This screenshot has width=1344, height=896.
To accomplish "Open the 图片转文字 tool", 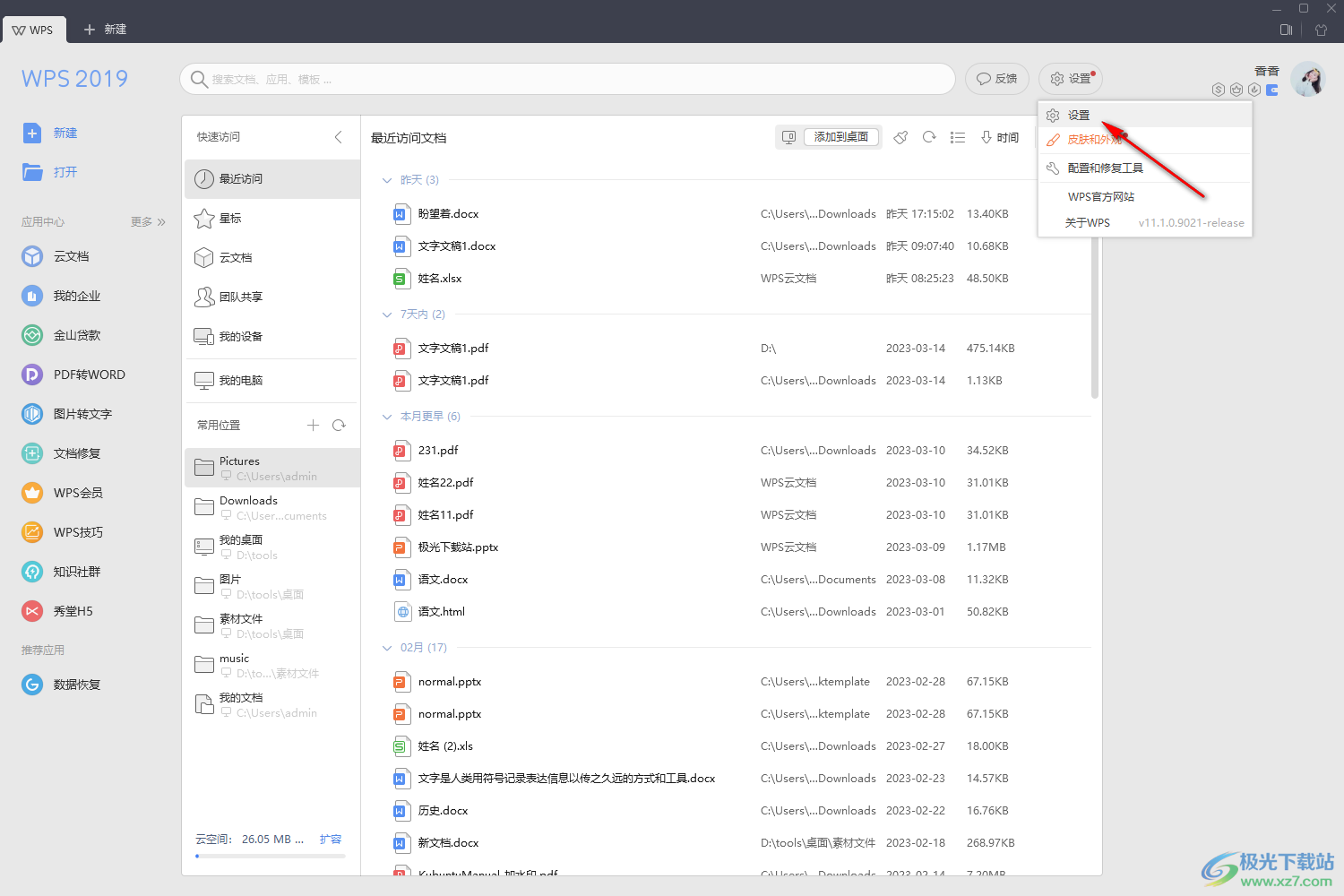I will click(x=67, y=414).
